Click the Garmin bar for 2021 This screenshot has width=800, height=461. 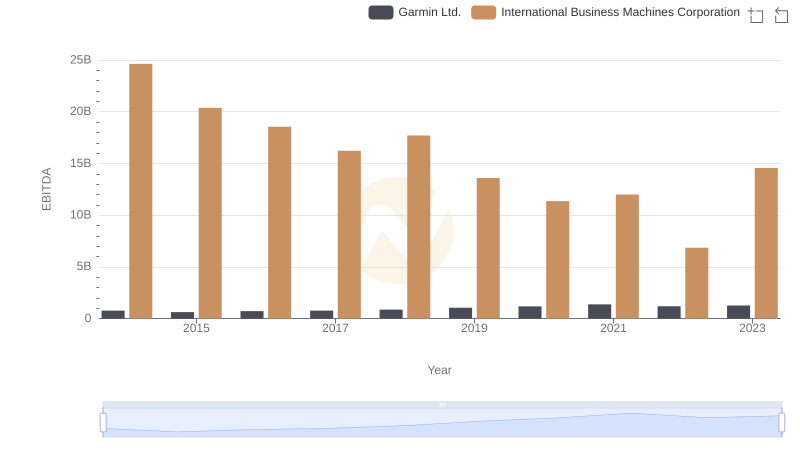pos(599,312)
